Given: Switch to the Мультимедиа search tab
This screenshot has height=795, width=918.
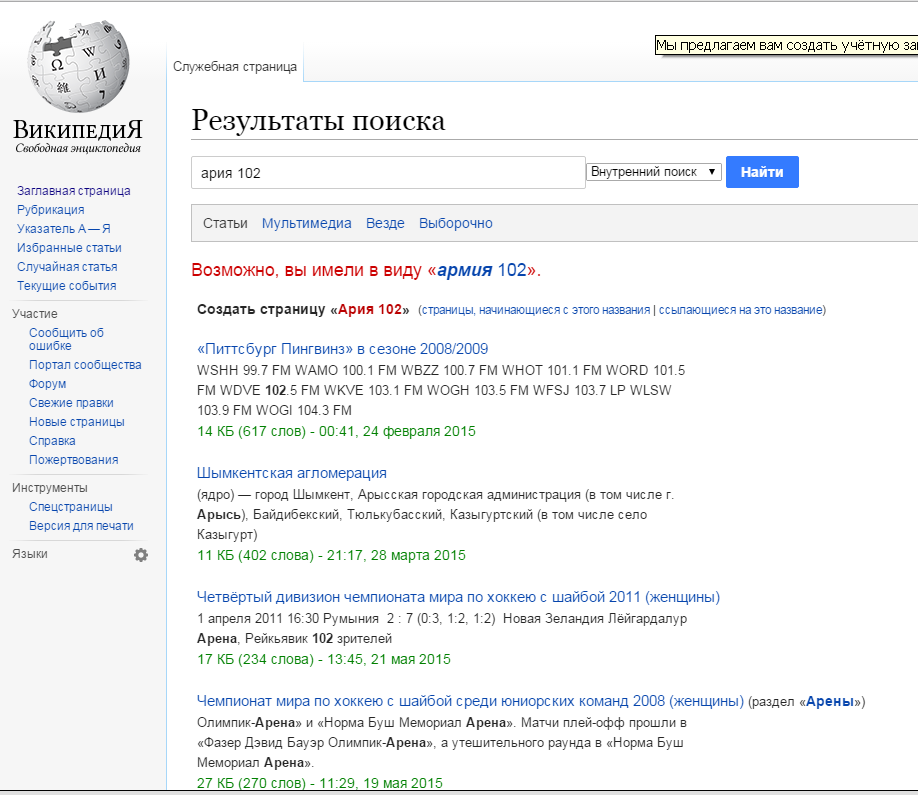Looking at the screenshot, I should pyautogui.click(x=306, y=223).
